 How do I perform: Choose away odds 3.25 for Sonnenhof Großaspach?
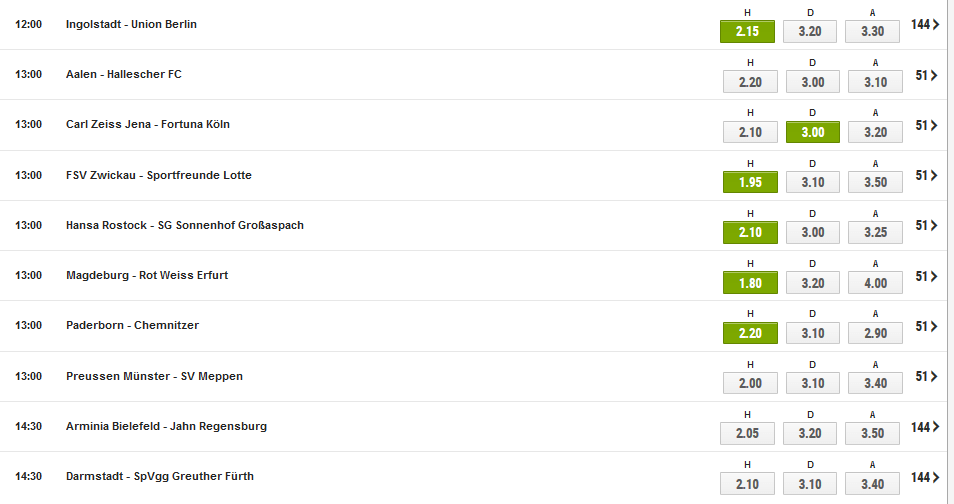point(876,233)
